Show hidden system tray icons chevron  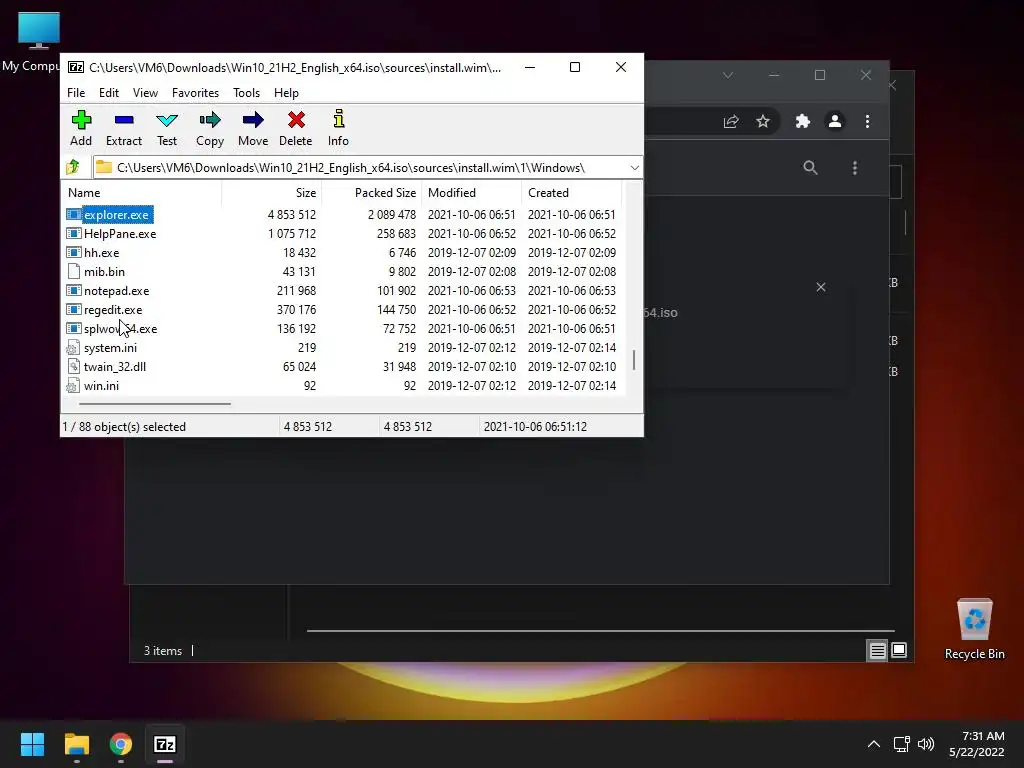pyautogui.click(x=873, y=744)
